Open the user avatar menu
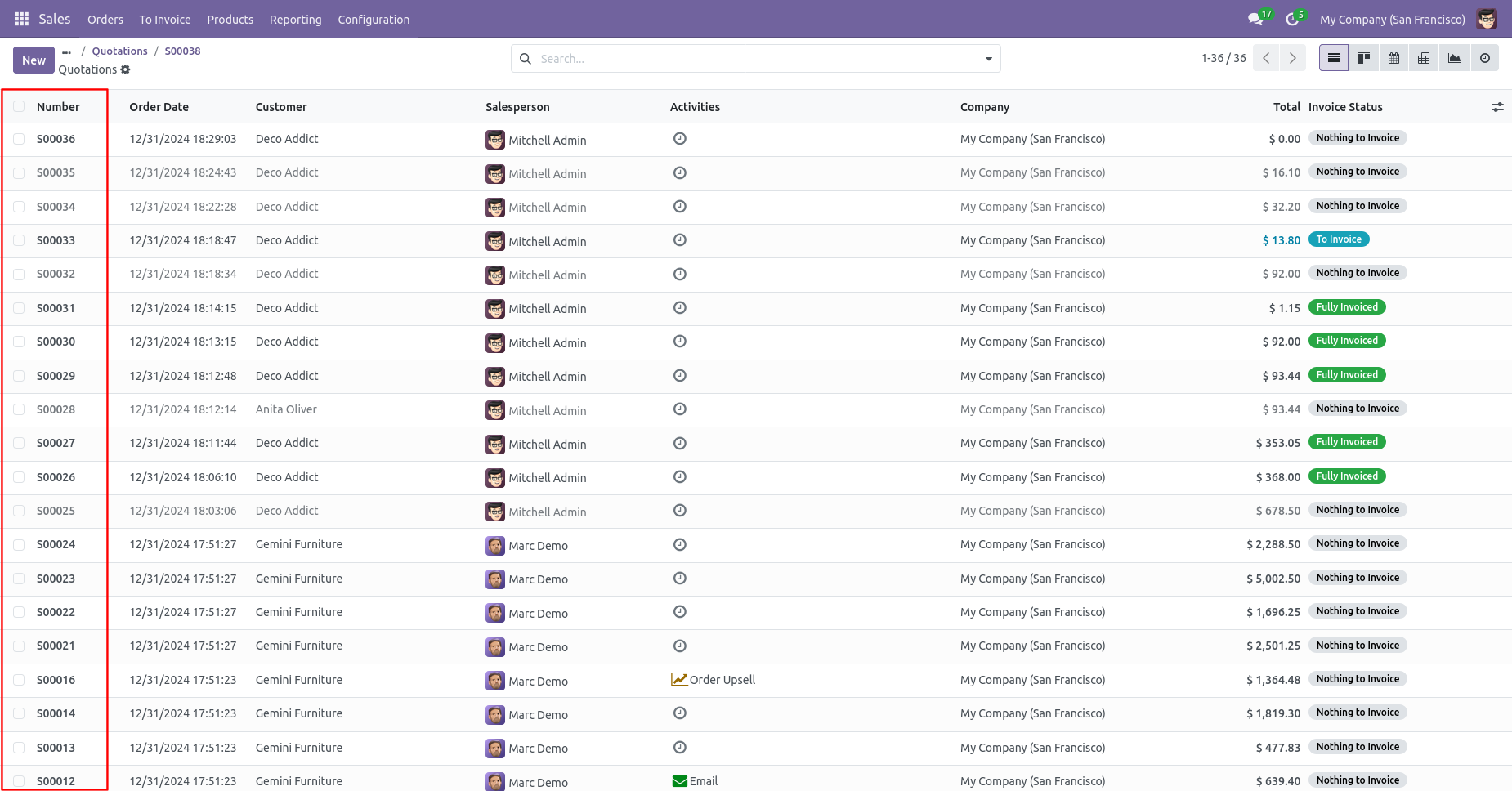 [x=1487, y=19]
